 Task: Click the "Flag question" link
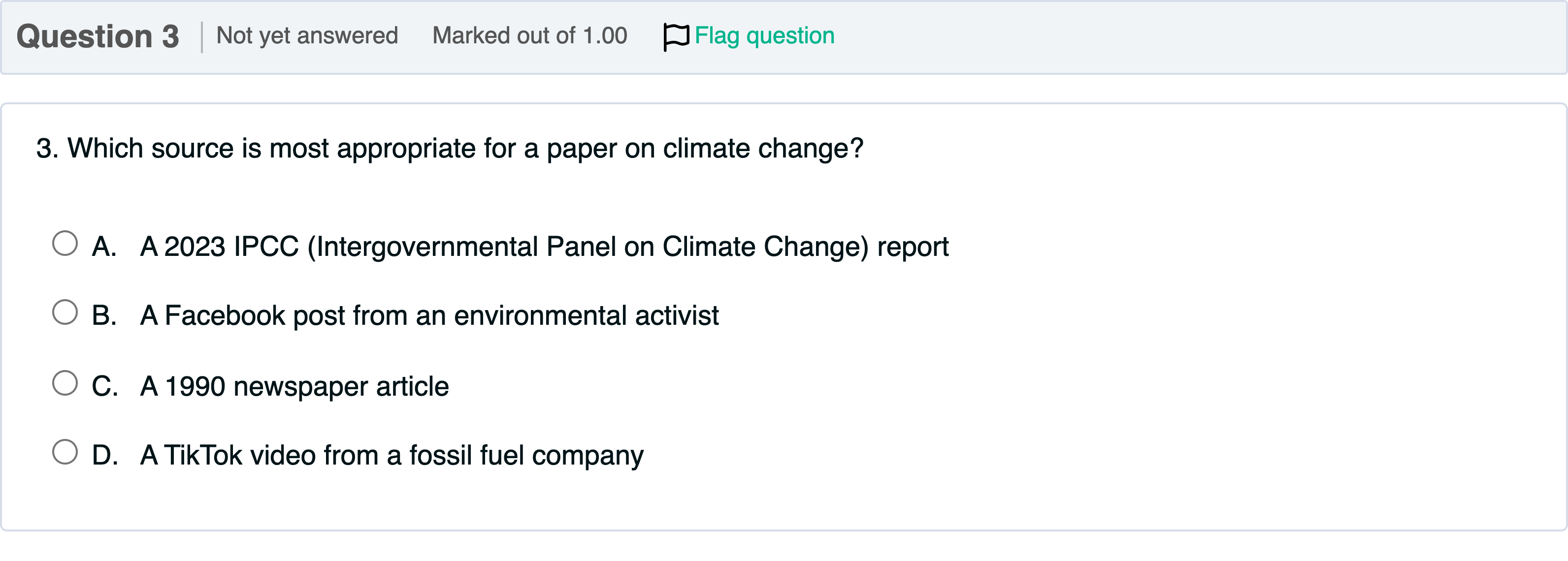tap(764, 36)
